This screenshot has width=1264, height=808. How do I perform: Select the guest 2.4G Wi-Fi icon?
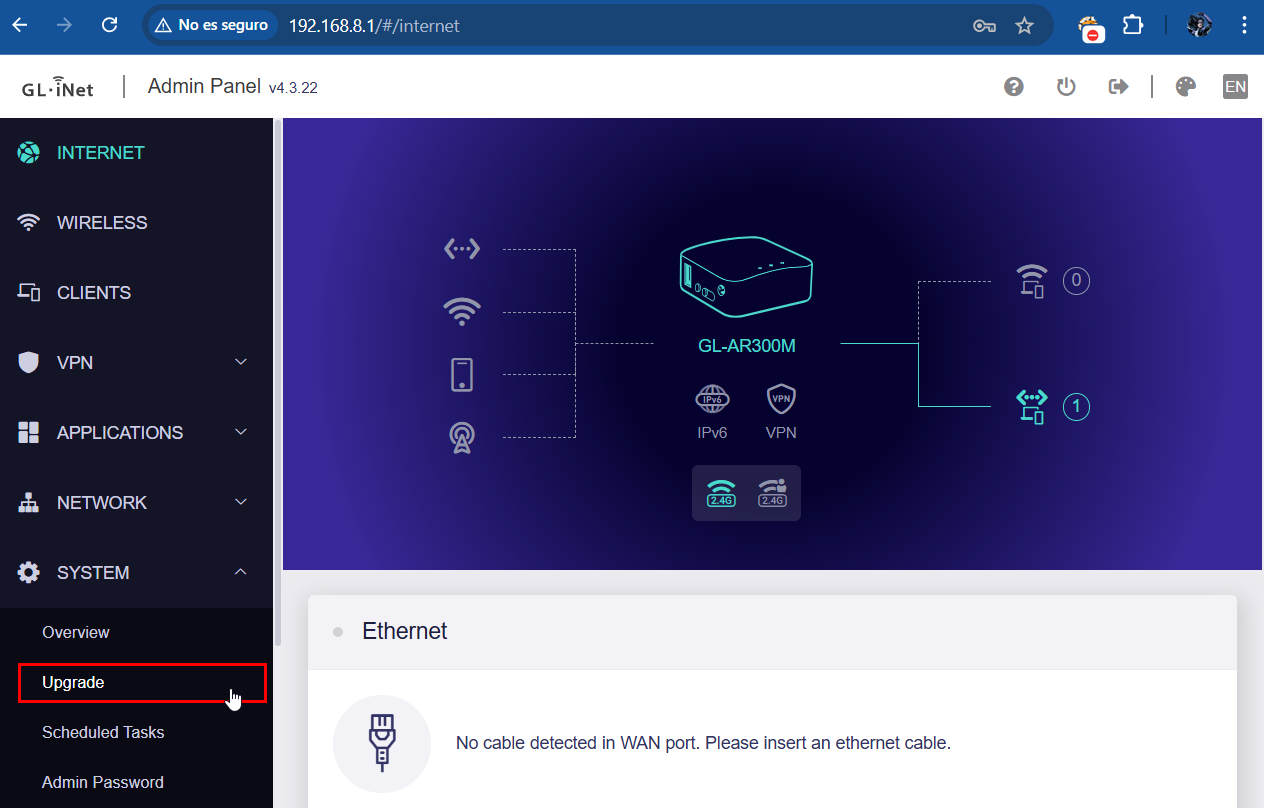pyautogui.click(x=772, y=492)
